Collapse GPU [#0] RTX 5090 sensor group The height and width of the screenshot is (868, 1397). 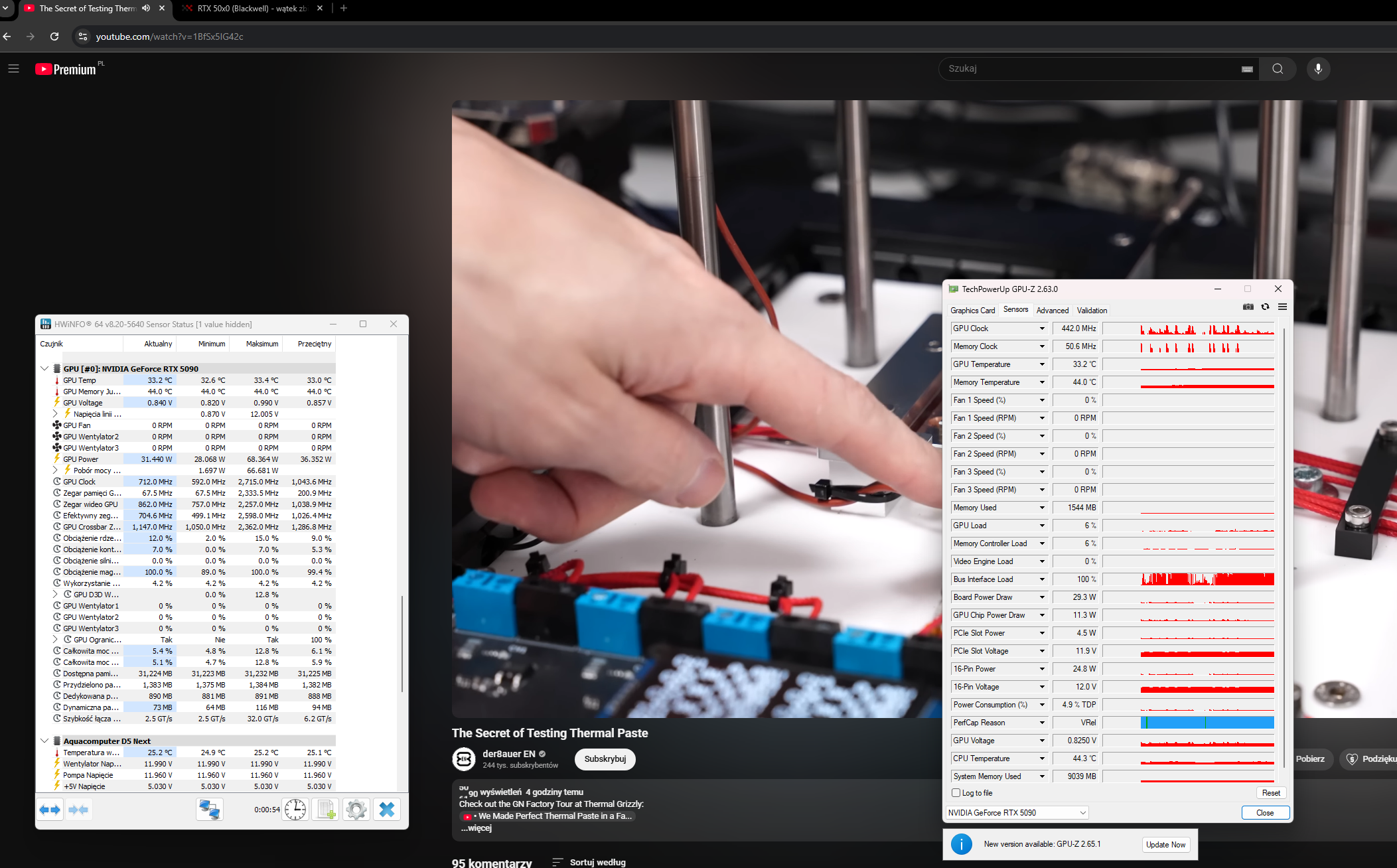pos(44,369)
